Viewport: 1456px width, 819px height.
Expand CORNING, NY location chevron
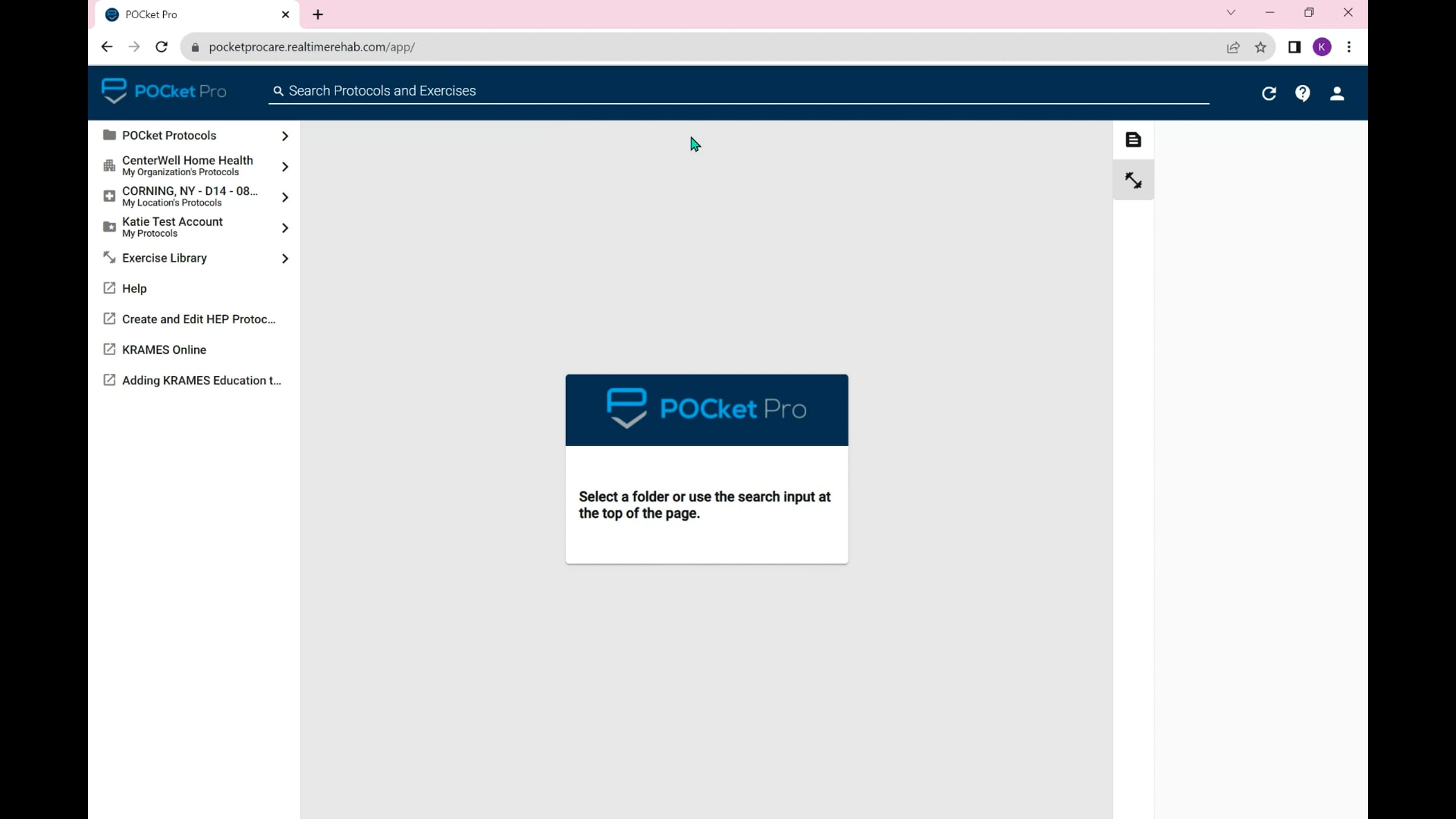(x=285, y=197)
